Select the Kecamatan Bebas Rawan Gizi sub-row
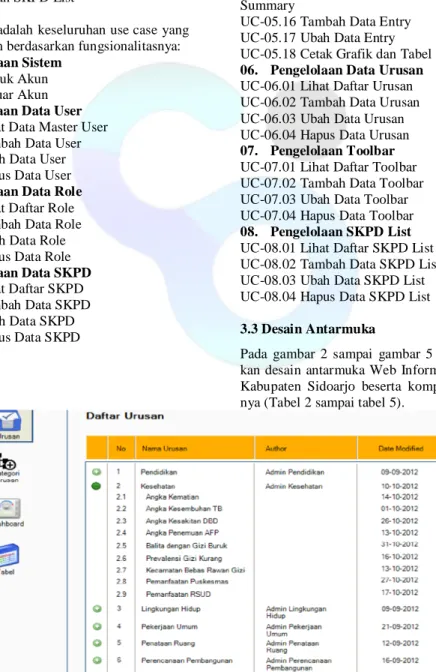436x672 pixels. (195, 570)
